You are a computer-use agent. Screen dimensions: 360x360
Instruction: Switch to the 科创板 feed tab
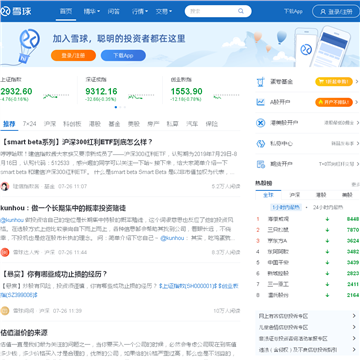(72, 124)
